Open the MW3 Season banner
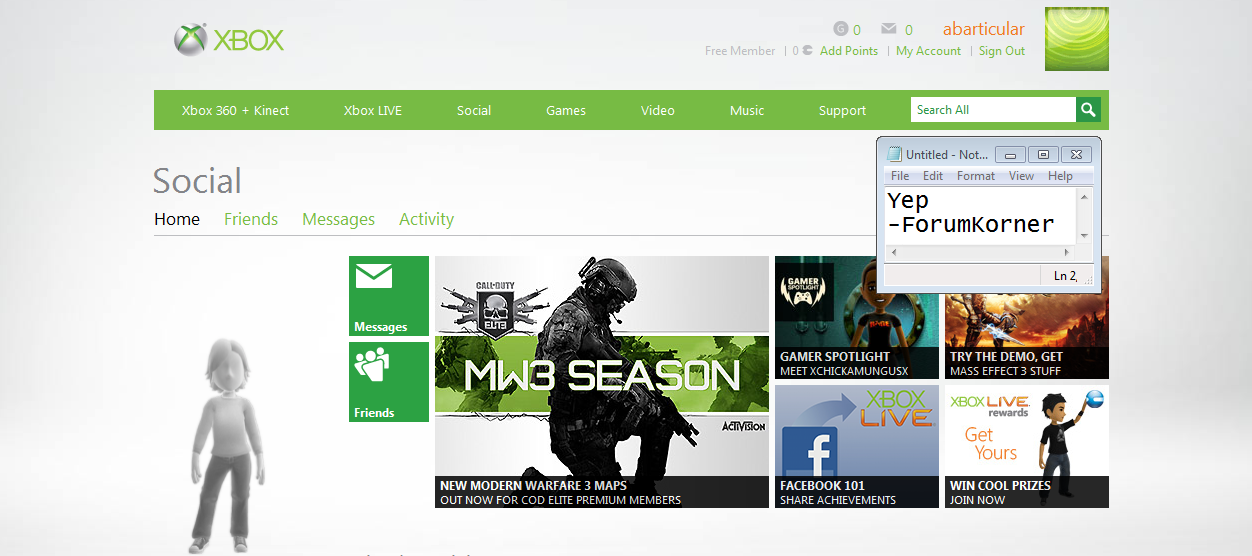 pyautogui.click(x=602, y=382)
